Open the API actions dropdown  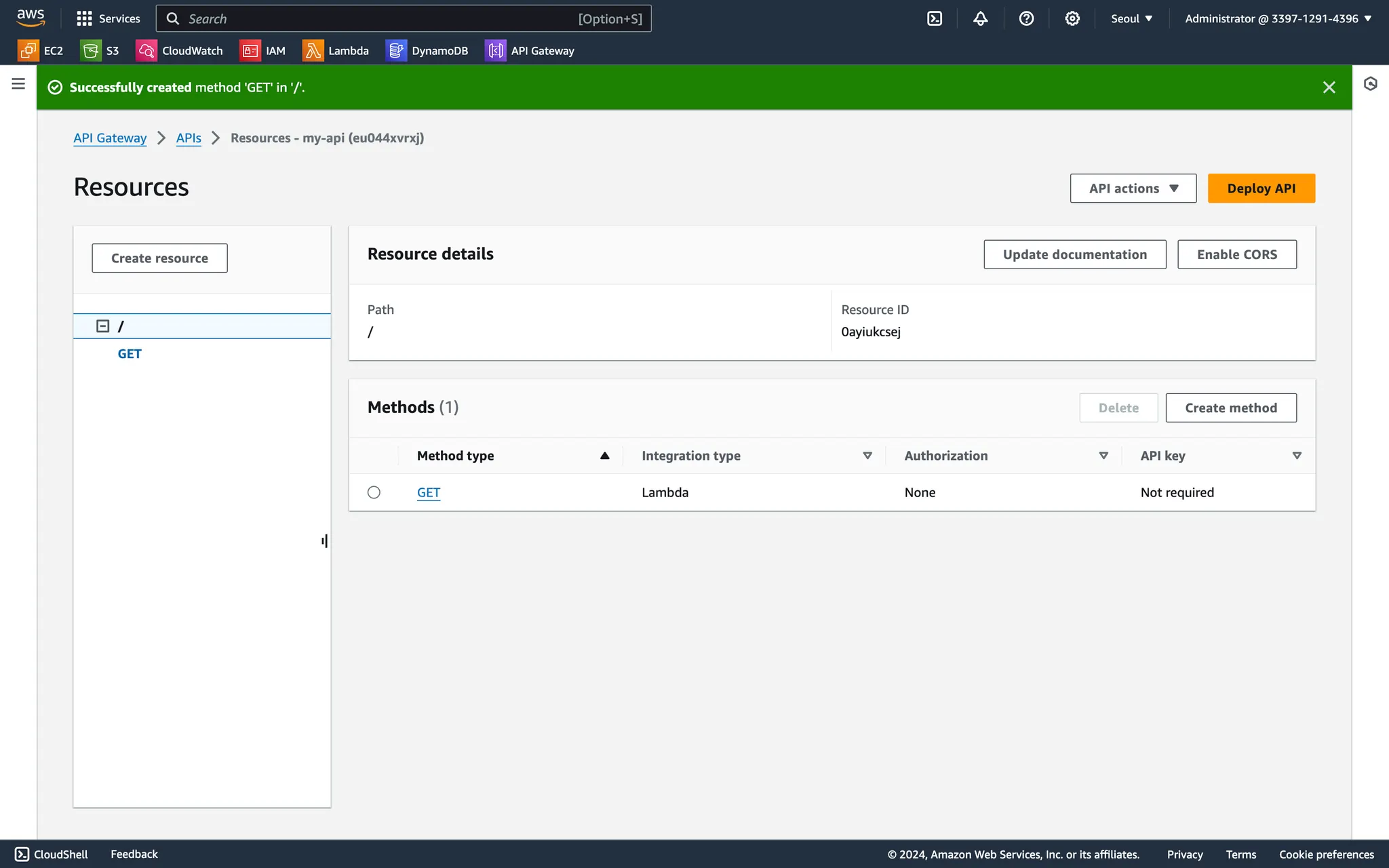point(1133,189)
